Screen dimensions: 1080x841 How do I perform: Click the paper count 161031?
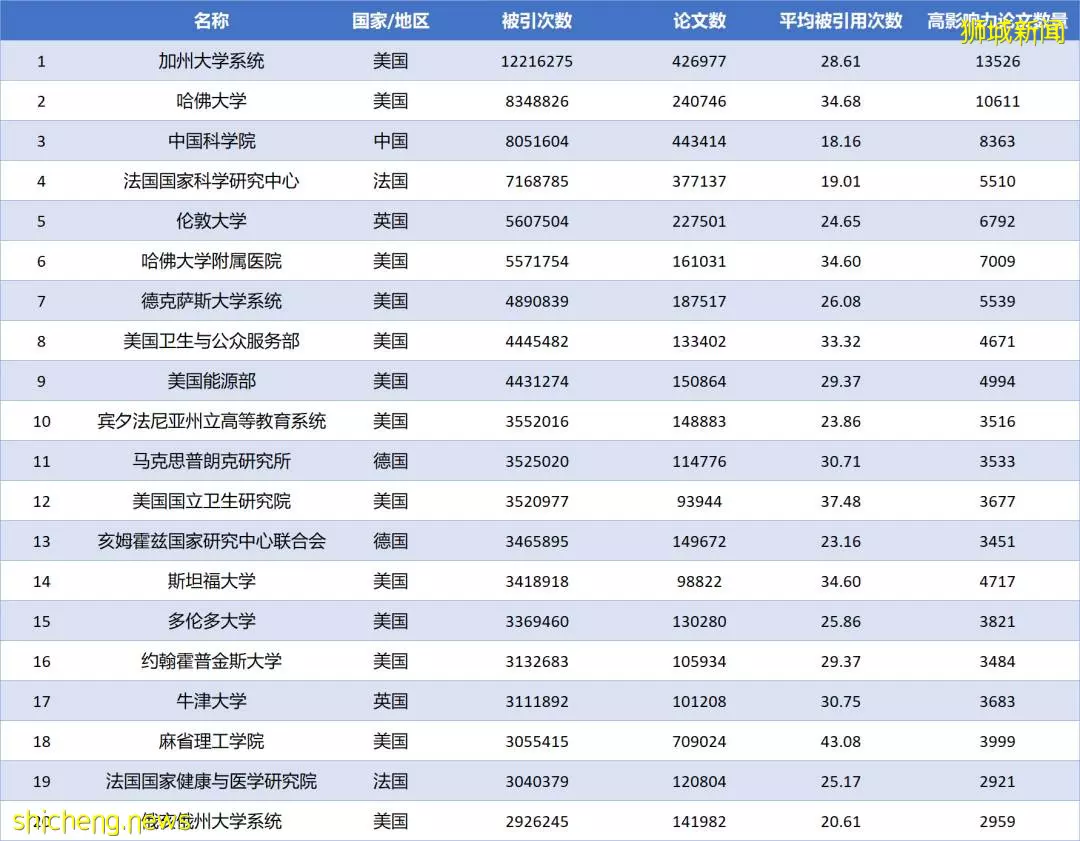pyautogui.click(x=699, y=261)
